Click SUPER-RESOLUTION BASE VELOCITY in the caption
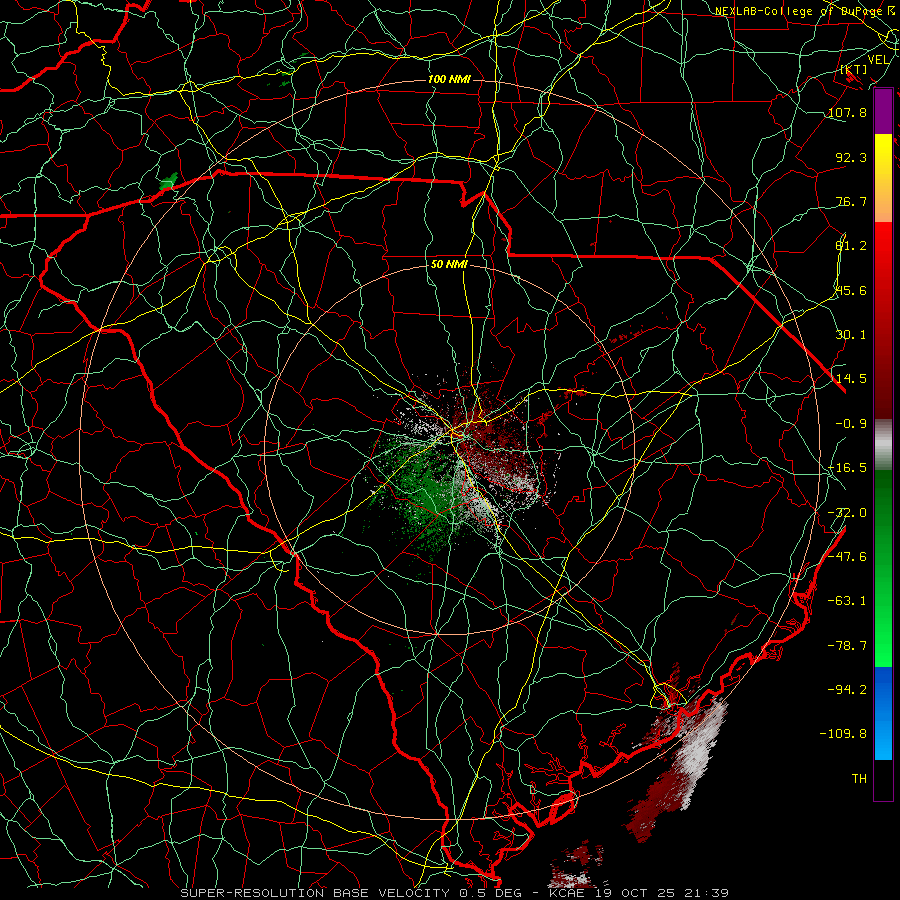Image resolution: width=900 pixels, height=900 pixels. coord(315,893)
